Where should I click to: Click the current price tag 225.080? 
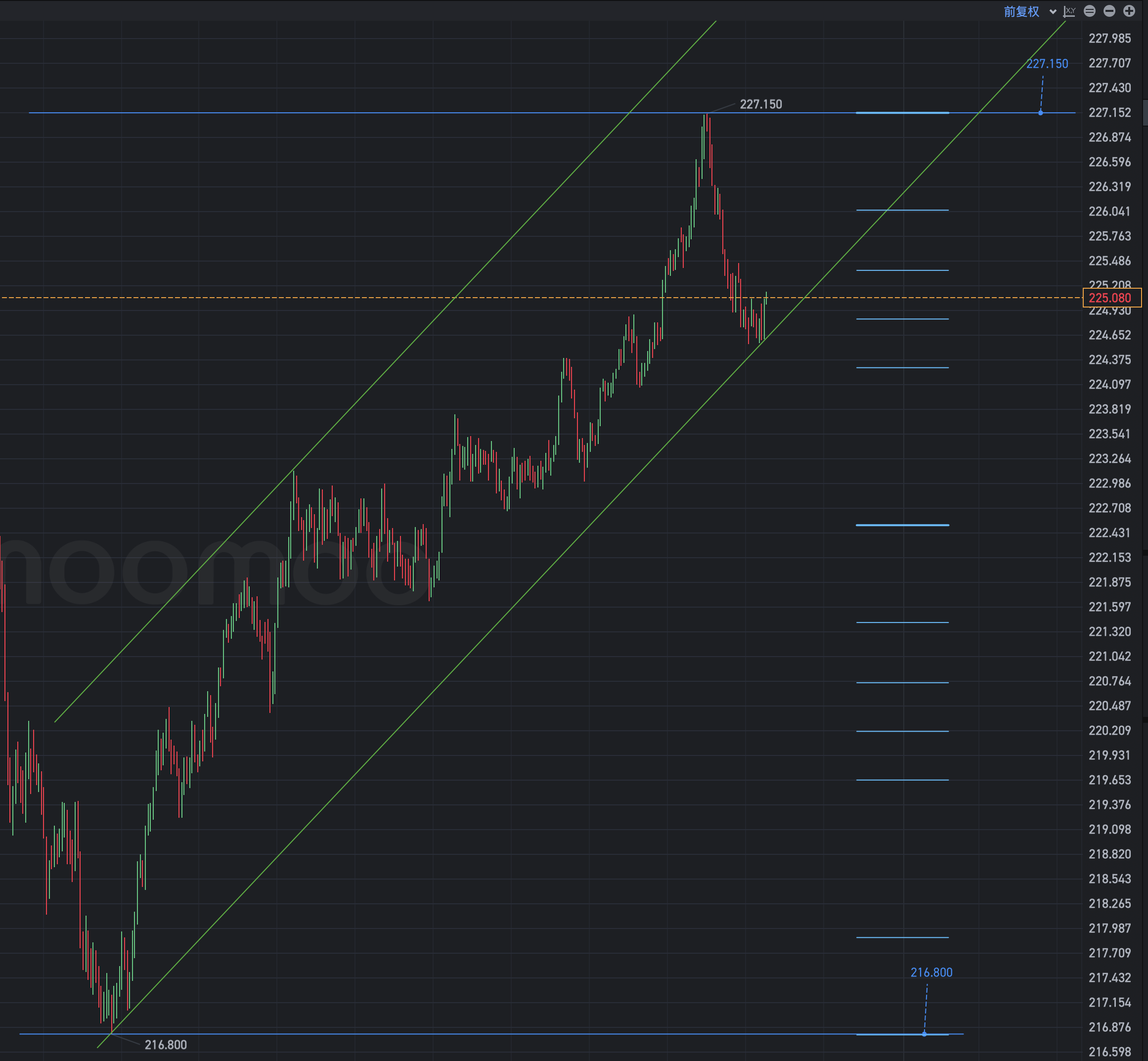pos(1112,298)
